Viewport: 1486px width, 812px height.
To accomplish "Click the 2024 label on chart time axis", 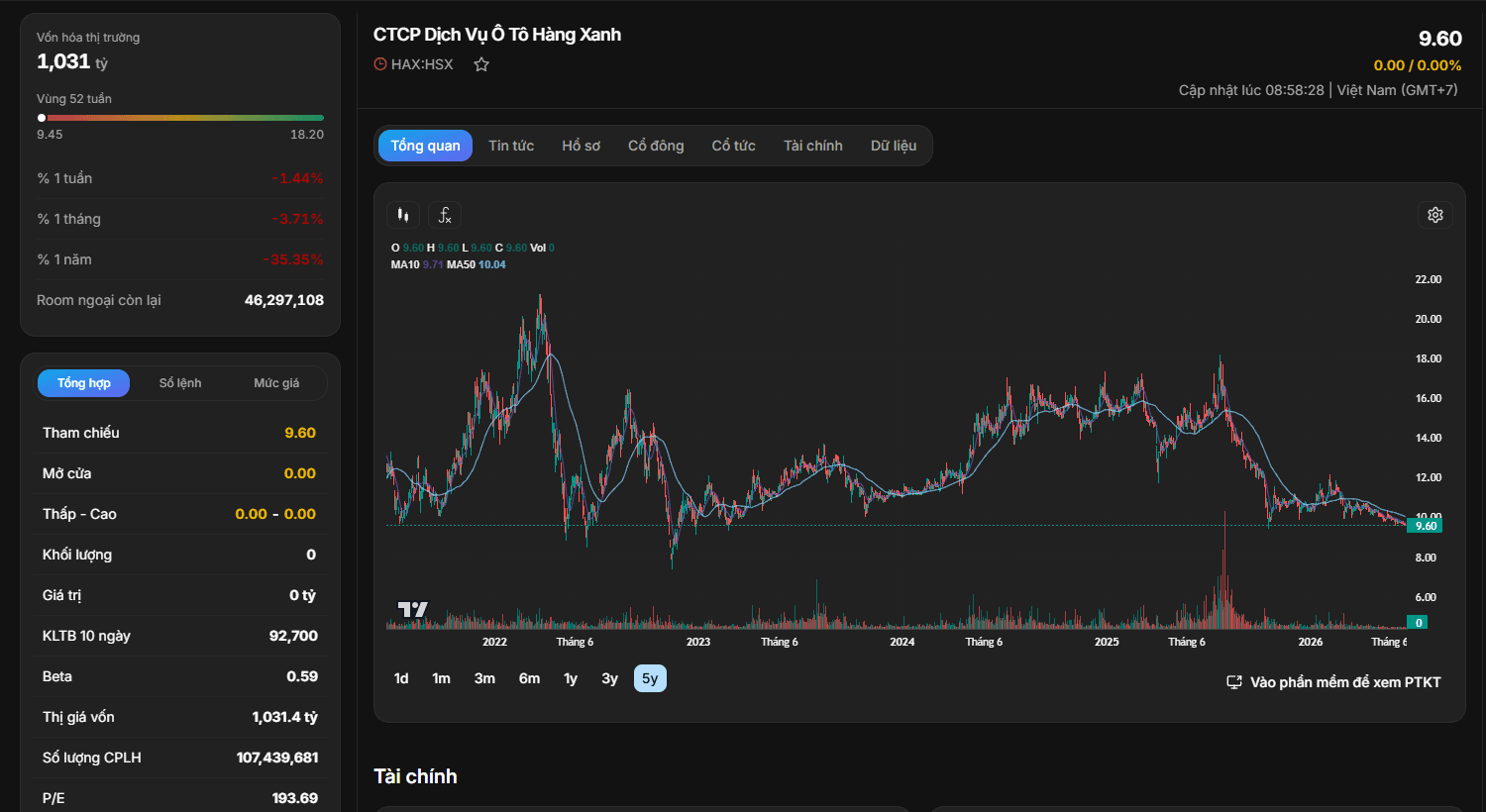I will [902, 642].
